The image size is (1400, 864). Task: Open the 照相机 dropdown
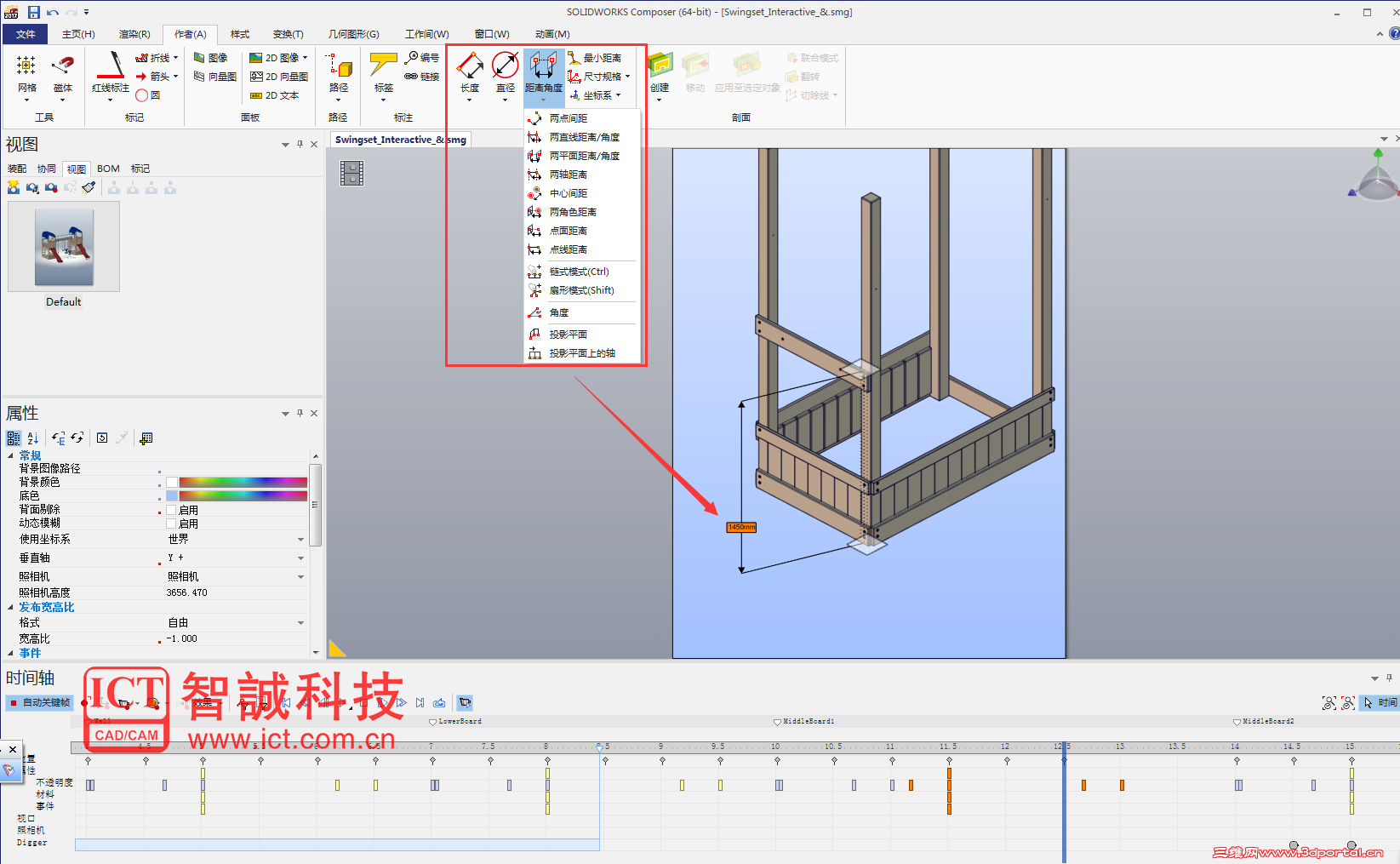(300, 577)
